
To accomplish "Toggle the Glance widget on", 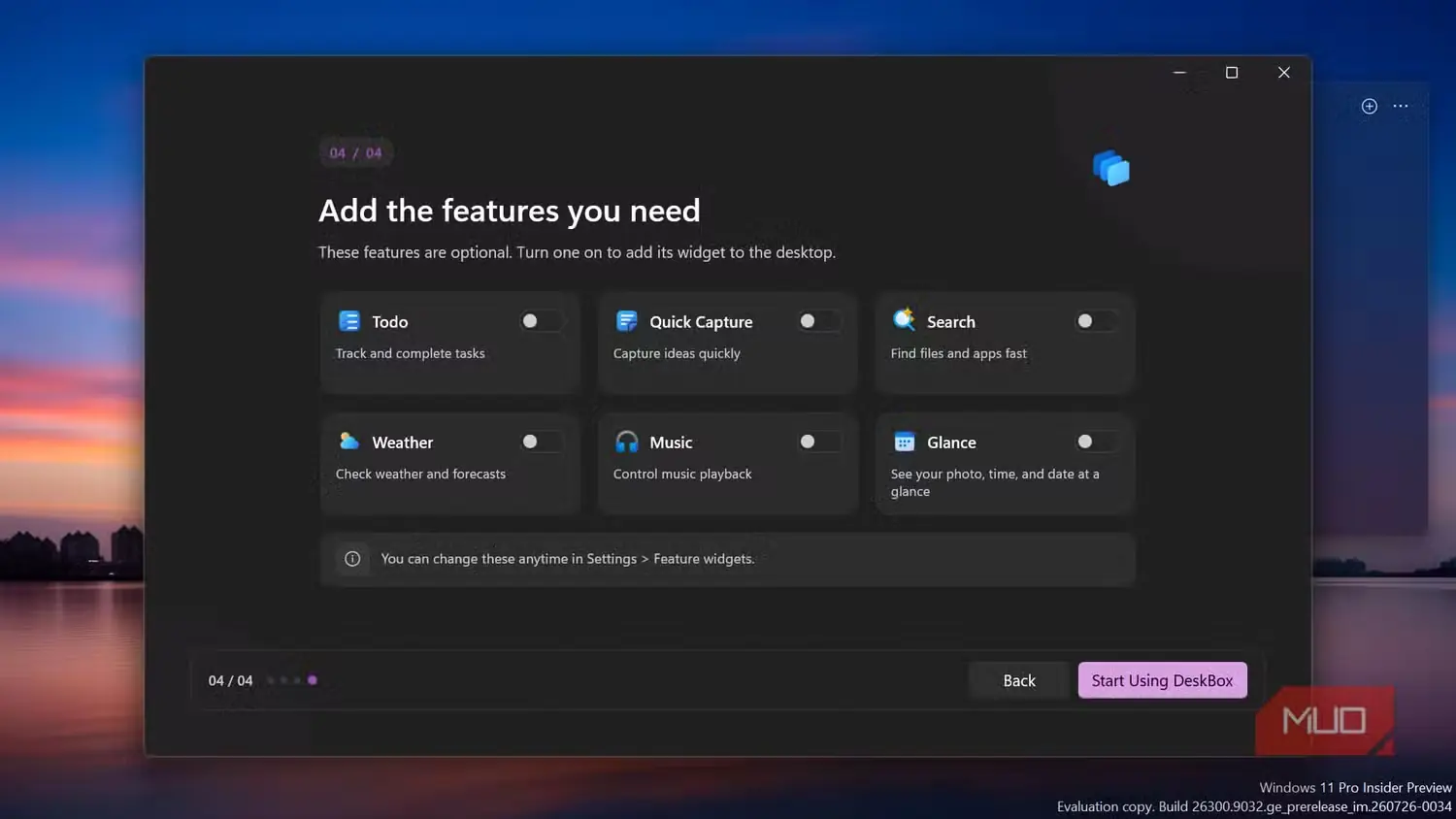I will coord(1097,442).
